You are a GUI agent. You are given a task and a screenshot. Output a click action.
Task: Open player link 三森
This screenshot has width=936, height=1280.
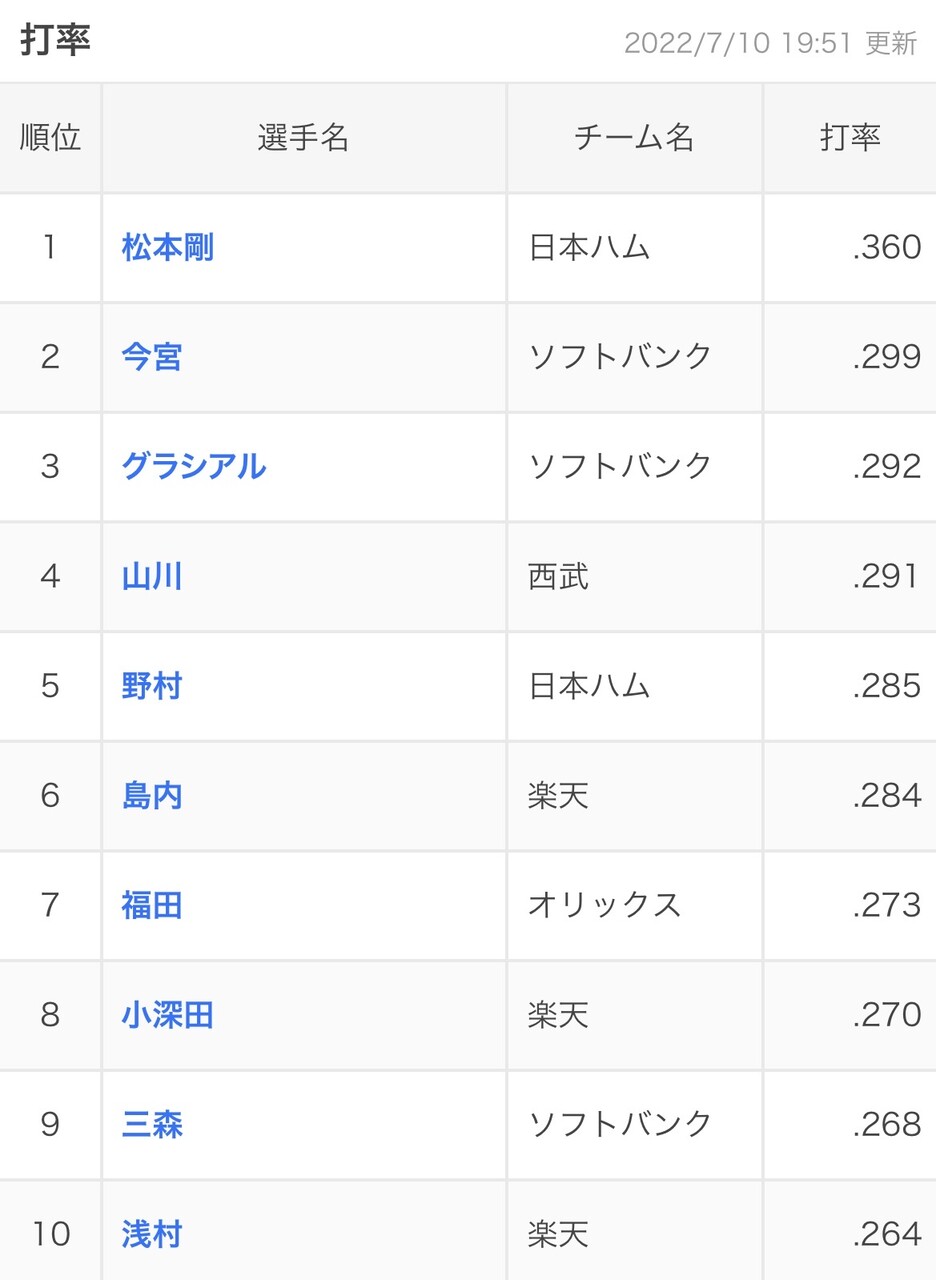point(152,1126)
